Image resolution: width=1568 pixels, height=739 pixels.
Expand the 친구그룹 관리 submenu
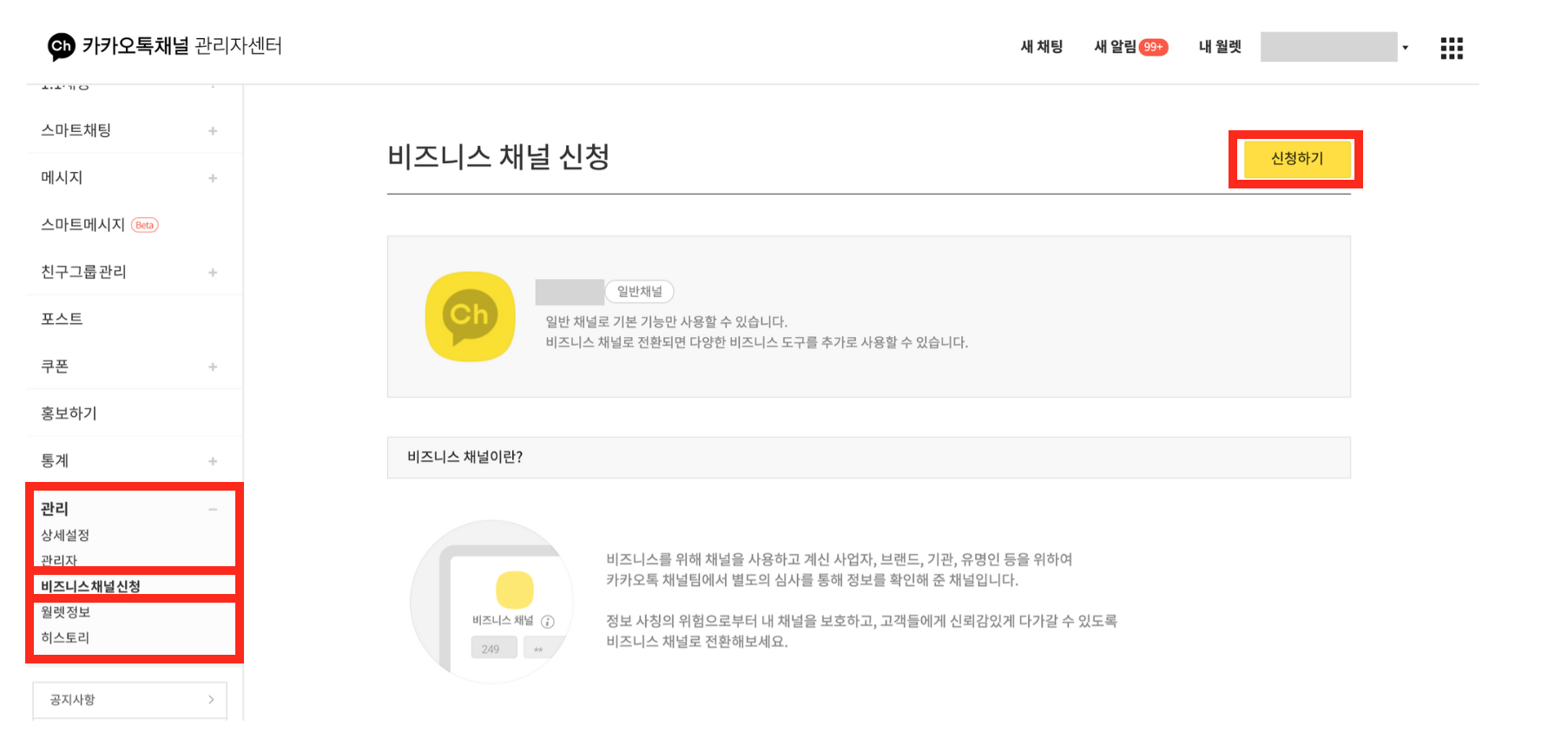point(213,273)
